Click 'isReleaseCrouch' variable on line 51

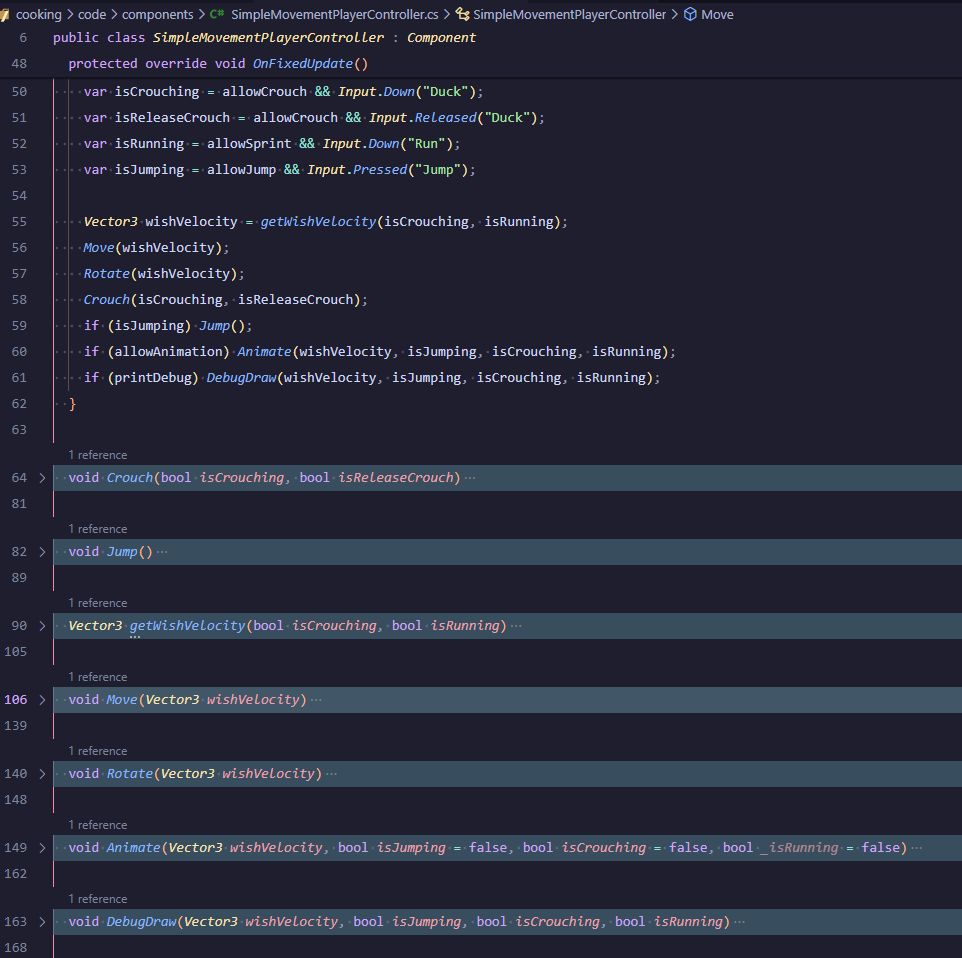click(172, 117)
